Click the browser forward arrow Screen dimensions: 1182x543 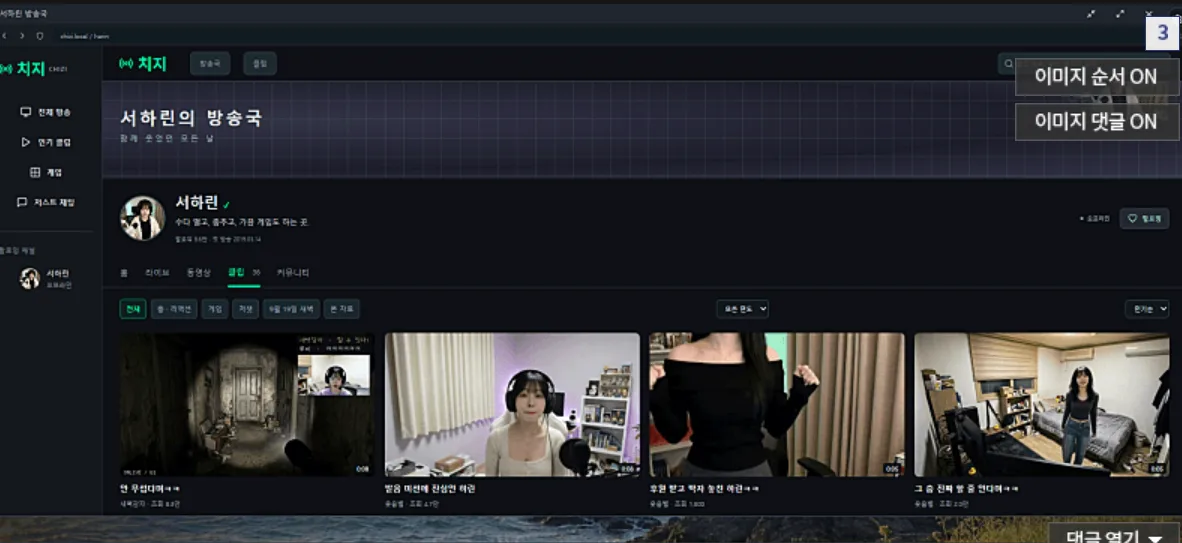pyautogui.click(x=21, y=35)
